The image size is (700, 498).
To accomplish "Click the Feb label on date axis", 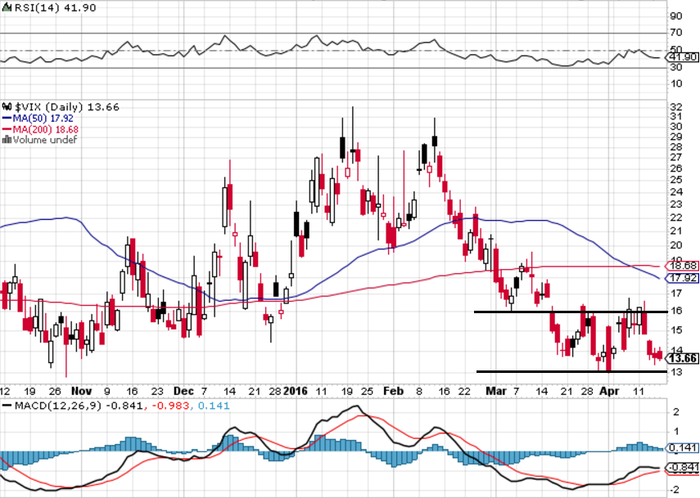I will [393, 391].
